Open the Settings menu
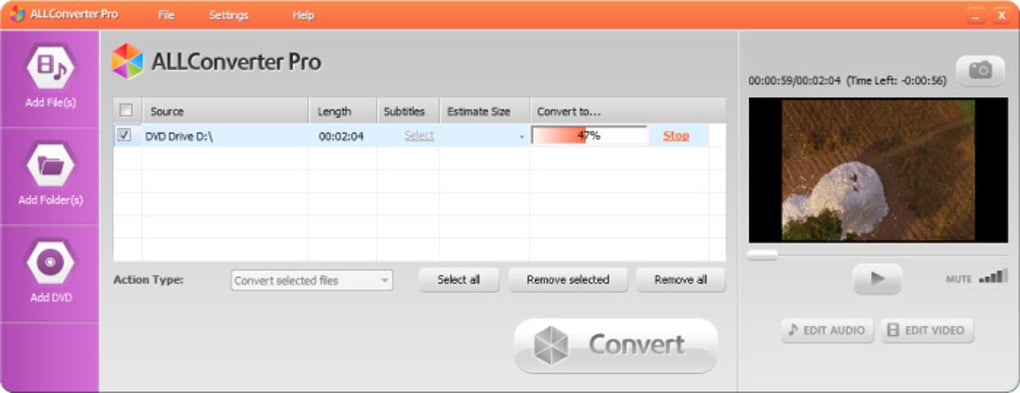This screenshot has width=1020, height=393. 228,15
